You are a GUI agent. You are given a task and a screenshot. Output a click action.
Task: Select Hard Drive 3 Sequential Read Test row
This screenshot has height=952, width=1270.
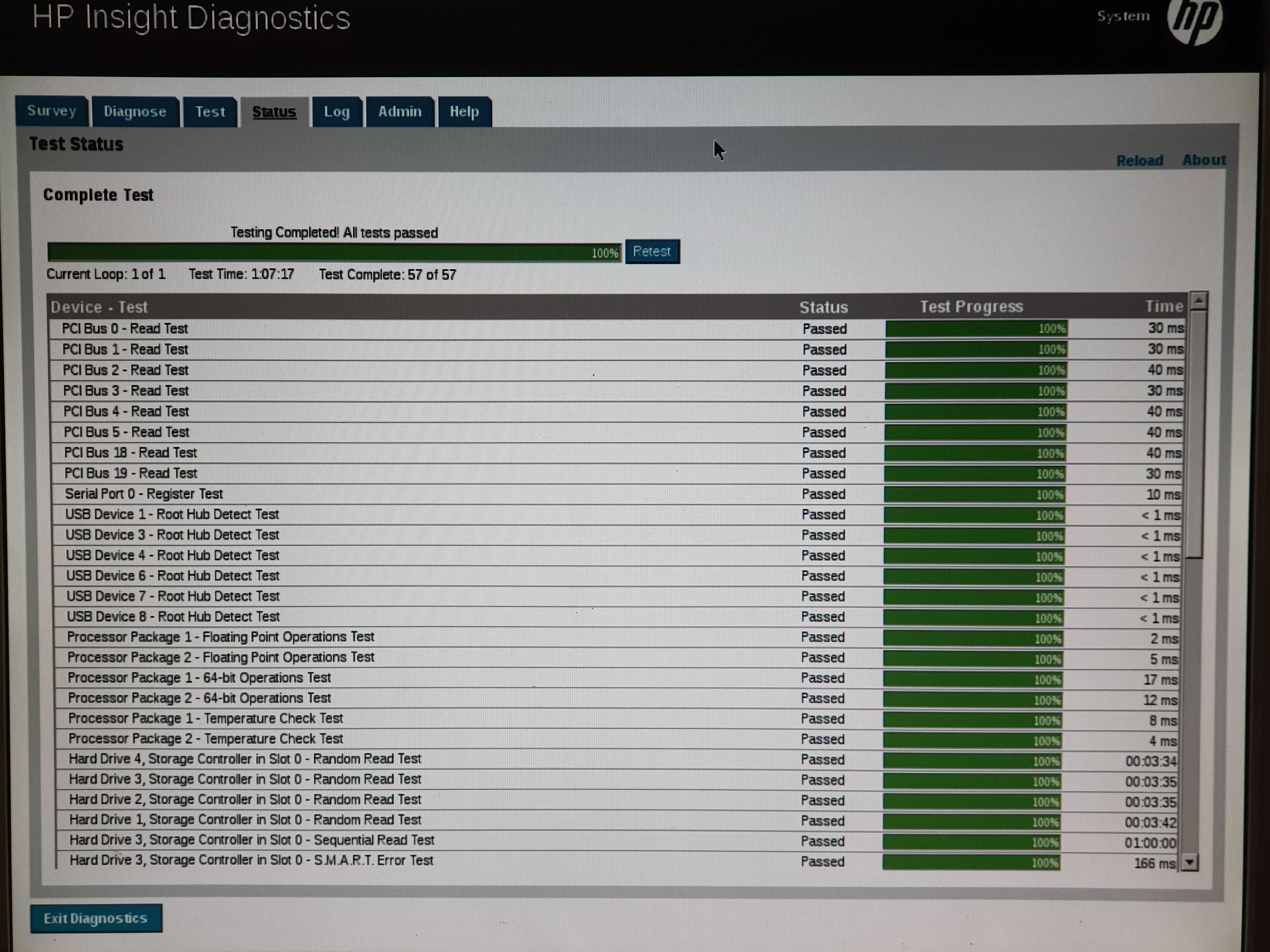pyautogui.click(x=617, y=841)
